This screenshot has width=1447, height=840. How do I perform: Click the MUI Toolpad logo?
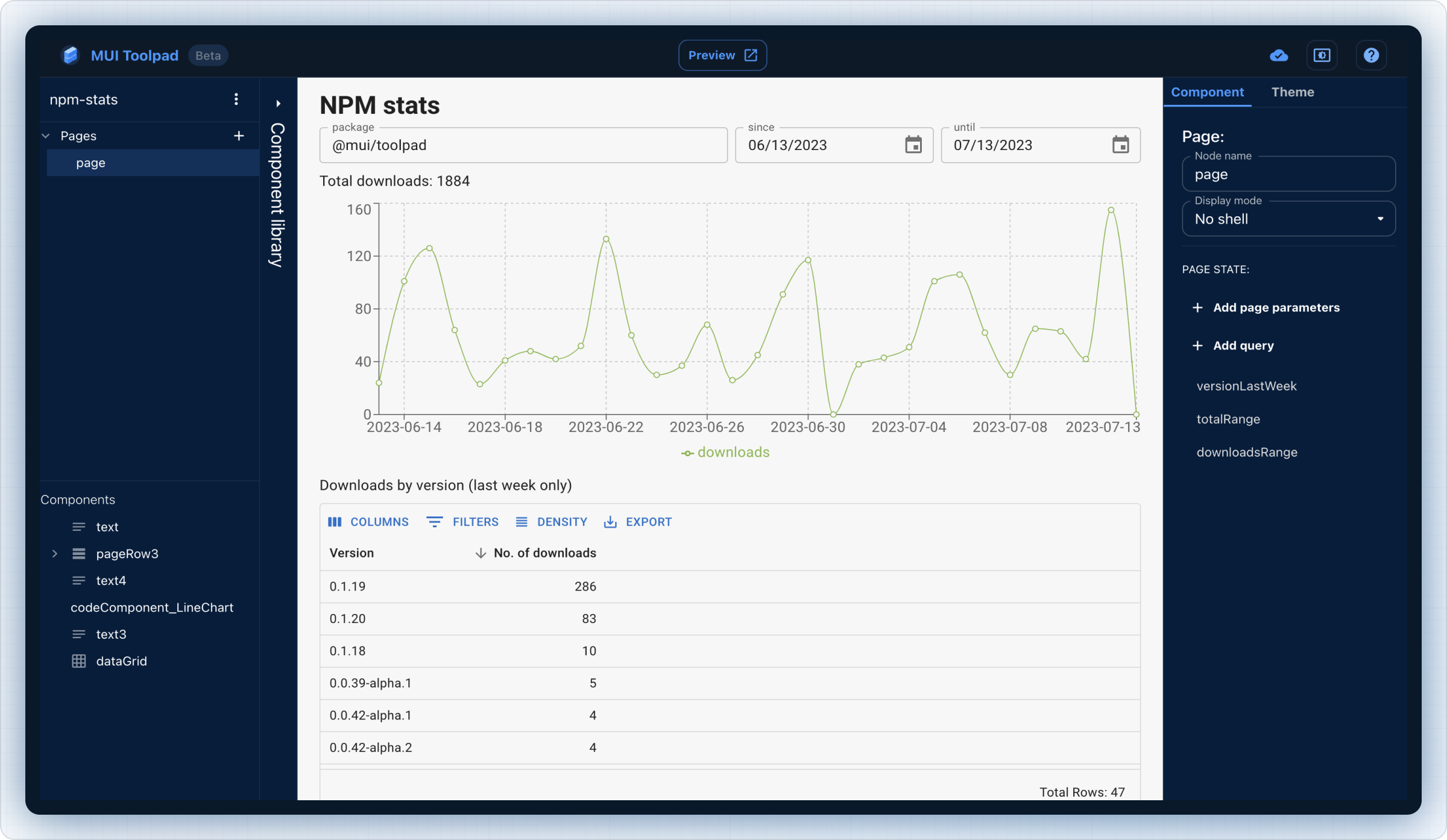[x=71, y=55]
